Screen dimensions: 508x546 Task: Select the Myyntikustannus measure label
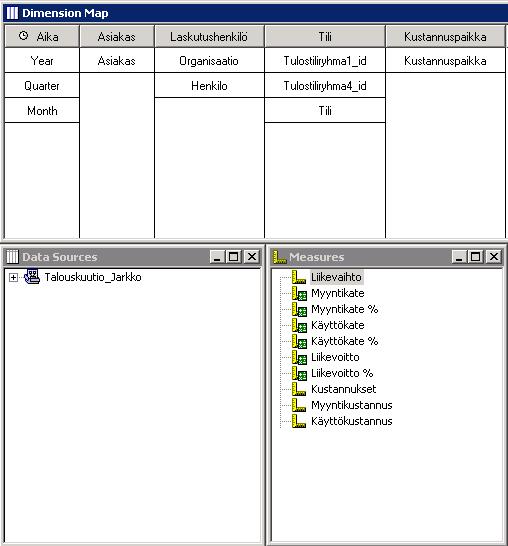(352, 405)
